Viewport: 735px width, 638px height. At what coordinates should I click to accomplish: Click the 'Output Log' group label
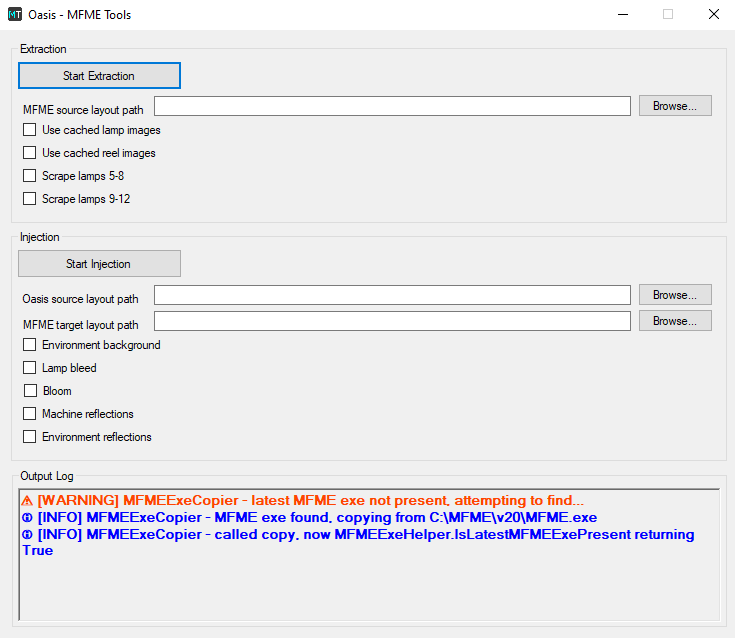pos(47,476)
